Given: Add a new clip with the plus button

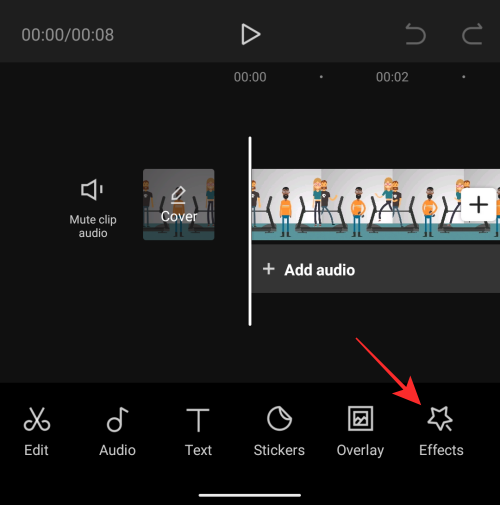Looking at the screenshot, I should click(478, 204).
